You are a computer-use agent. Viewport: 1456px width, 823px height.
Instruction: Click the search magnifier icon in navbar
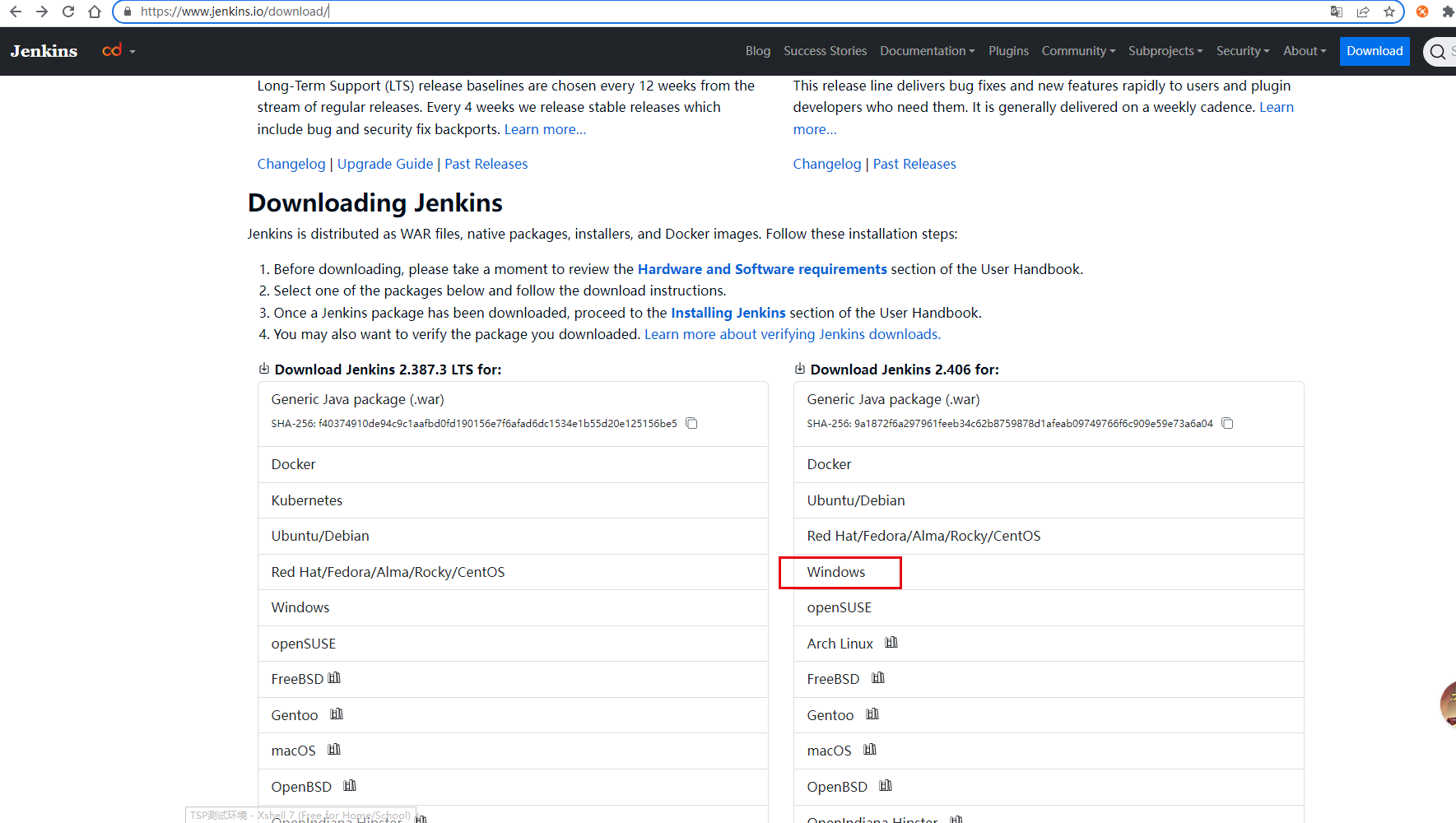pos(1438,52)
